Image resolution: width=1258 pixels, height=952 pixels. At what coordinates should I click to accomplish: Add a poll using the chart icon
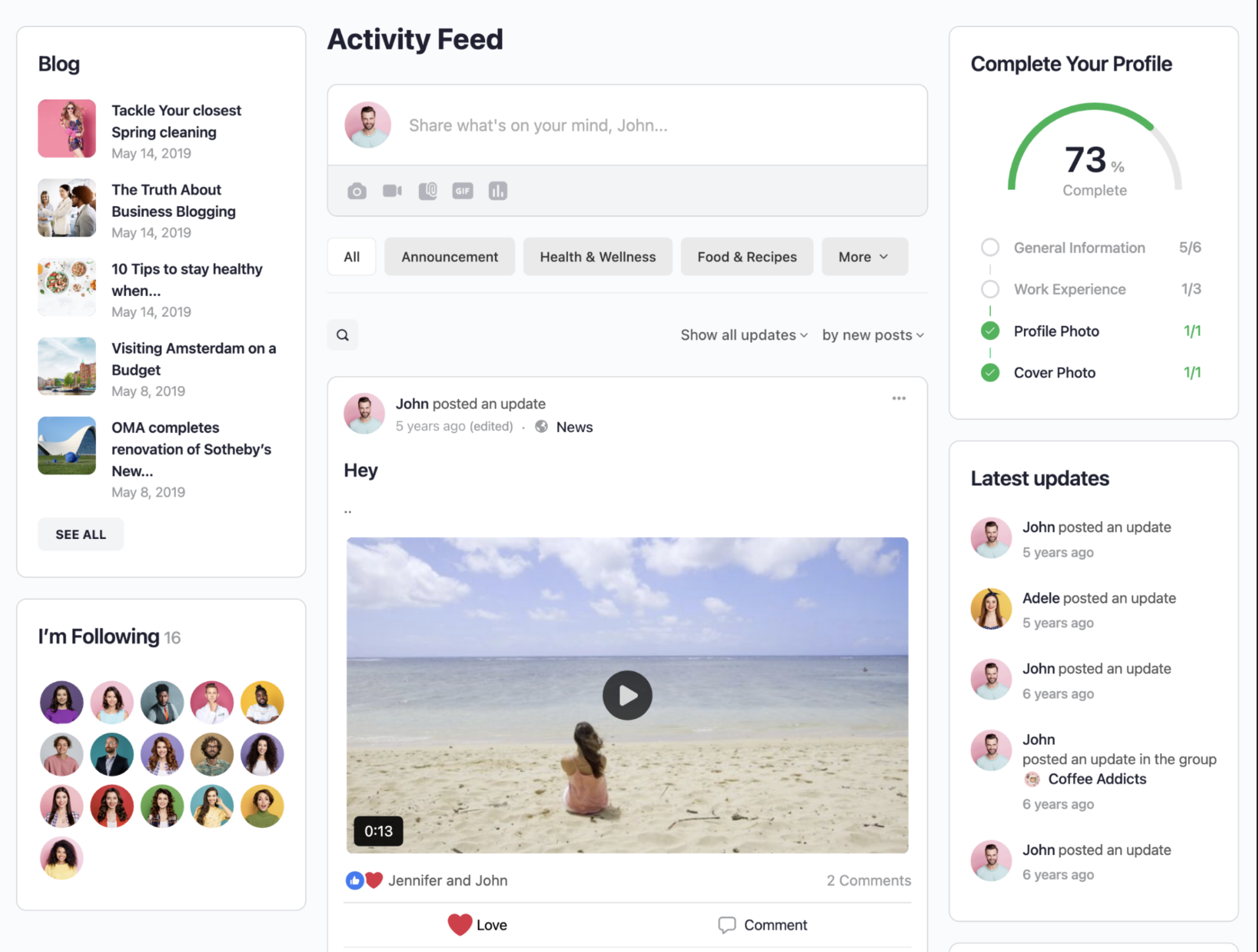[x=498, y=191]
